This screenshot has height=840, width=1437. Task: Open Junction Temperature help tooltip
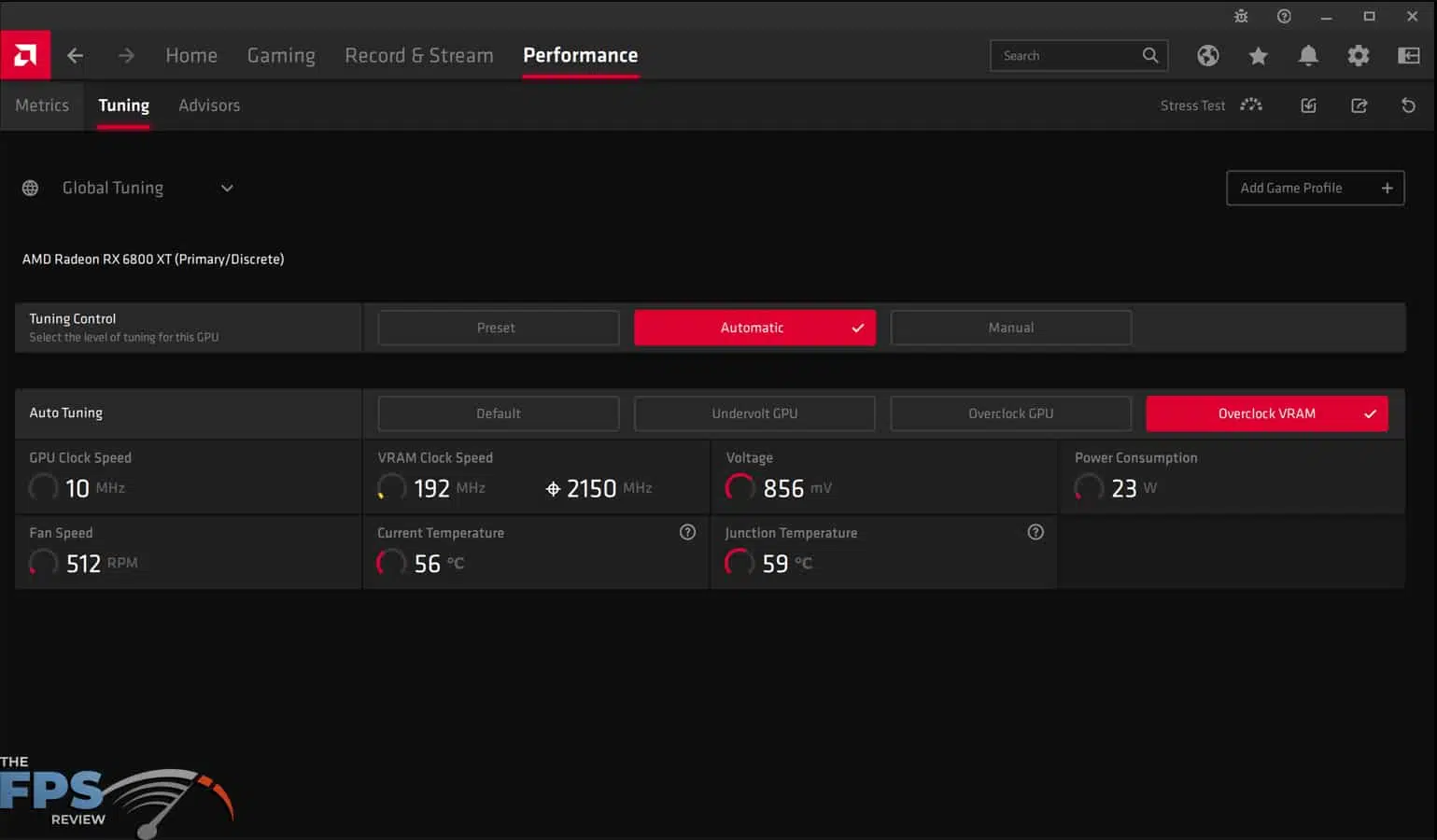1035,532
